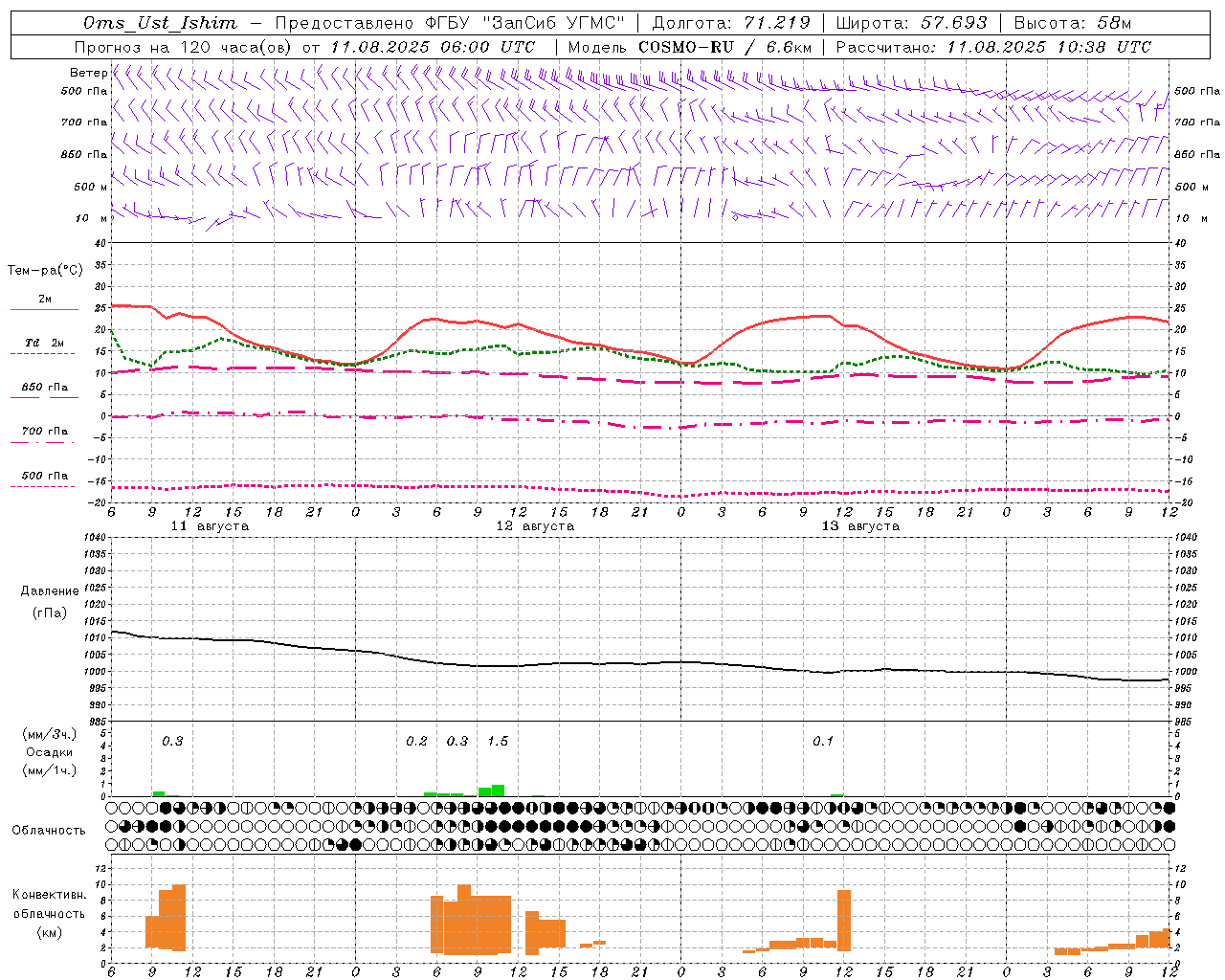Click the red 2м temperature legend line
The width and height of the screenshot is (1225, 980).
[44, 309]
